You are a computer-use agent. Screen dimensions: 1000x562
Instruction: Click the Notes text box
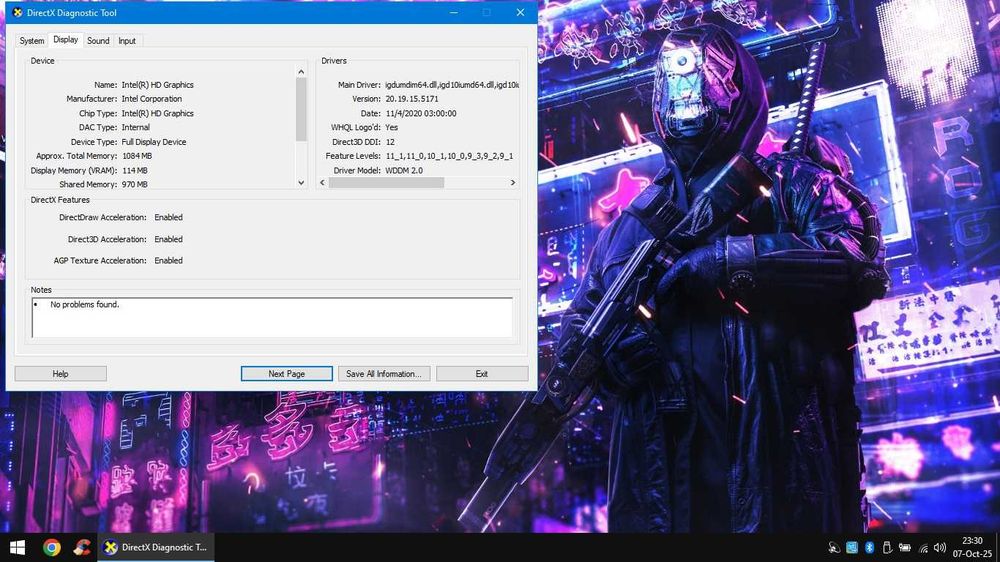pos(272,317)
